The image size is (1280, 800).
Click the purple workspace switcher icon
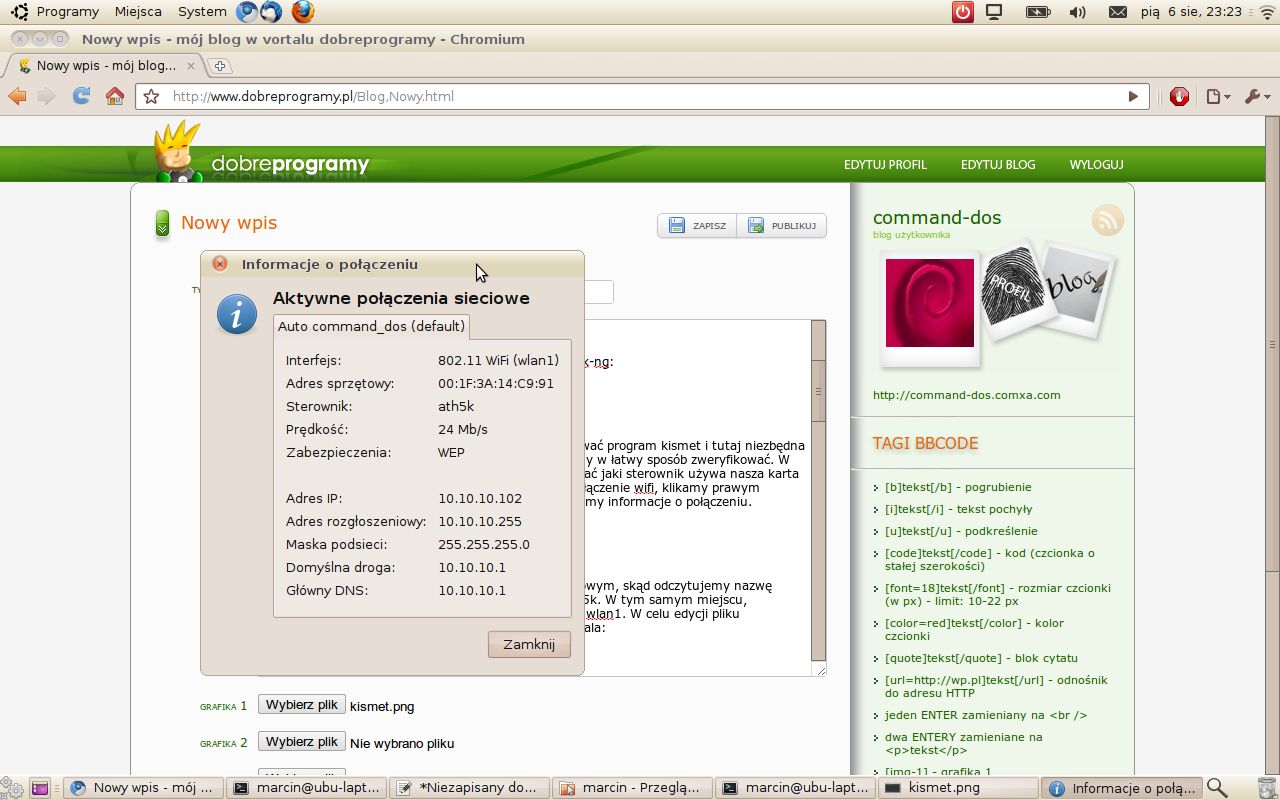coord(40,787)
